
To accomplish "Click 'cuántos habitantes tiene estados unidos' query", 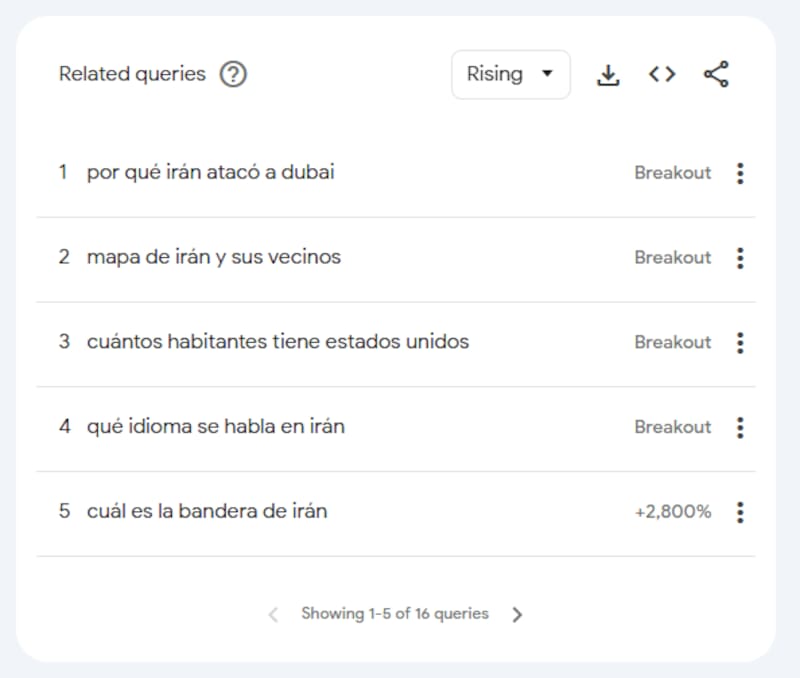I will [x=277, y=342].
